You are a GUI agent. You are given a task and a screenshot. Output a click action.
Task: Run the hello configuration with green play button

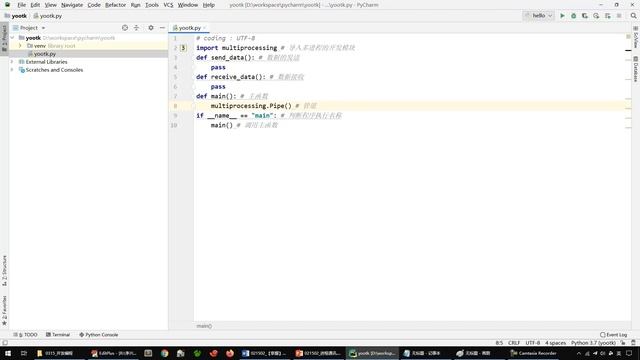(x=562, y=16)
